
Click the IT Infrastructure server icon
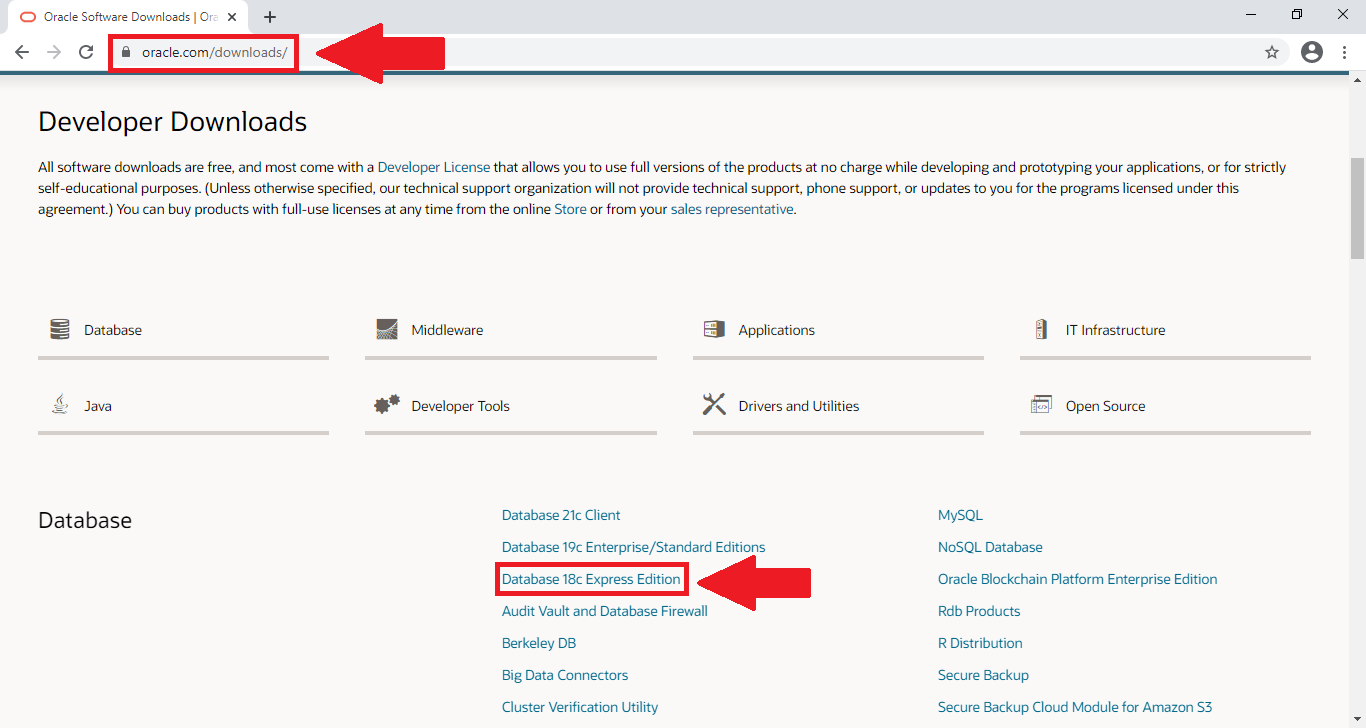[x=1041, y=330]
